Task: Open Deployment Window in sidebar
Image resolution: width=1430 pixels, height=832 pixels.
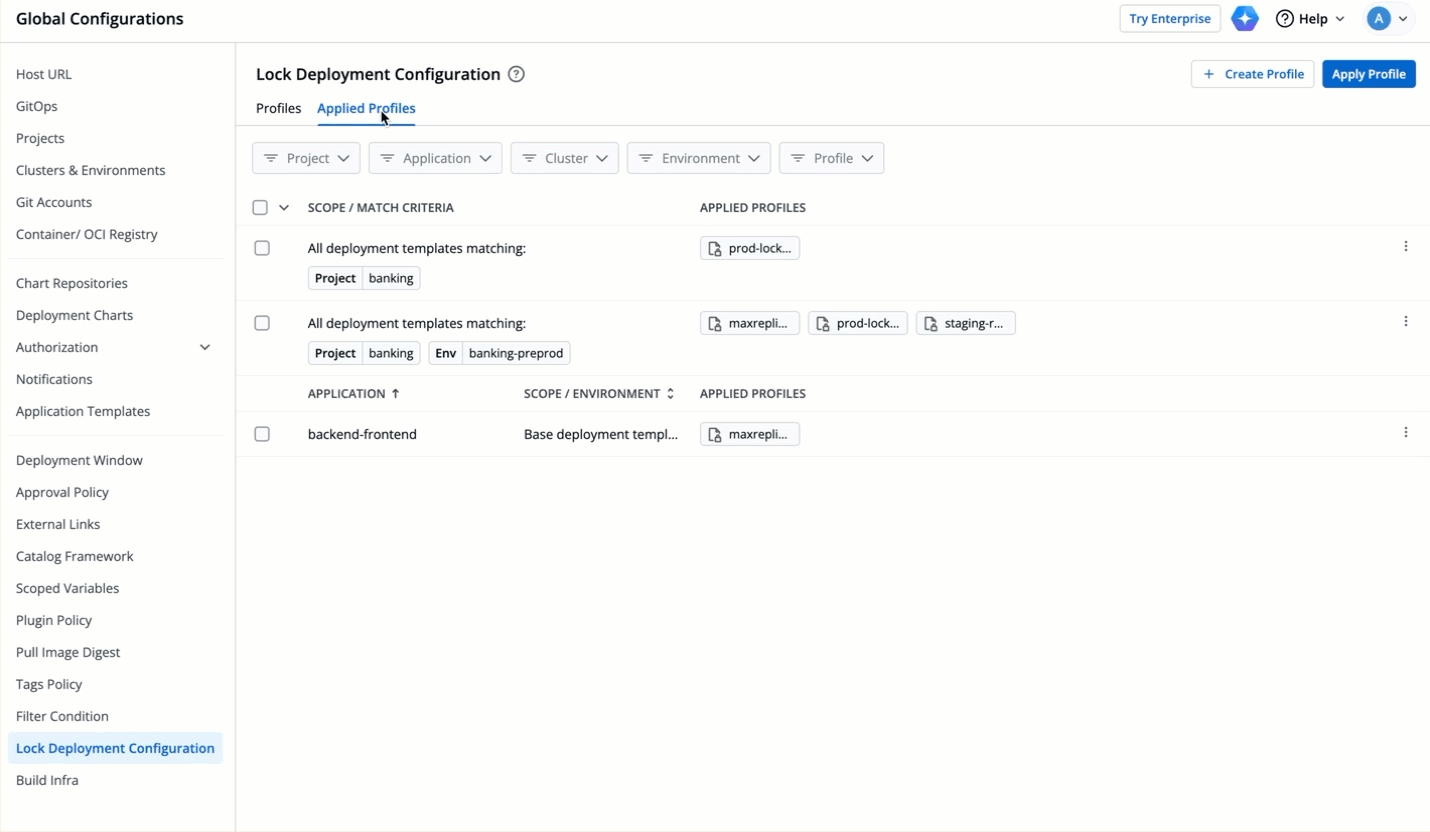Action: 79,460
